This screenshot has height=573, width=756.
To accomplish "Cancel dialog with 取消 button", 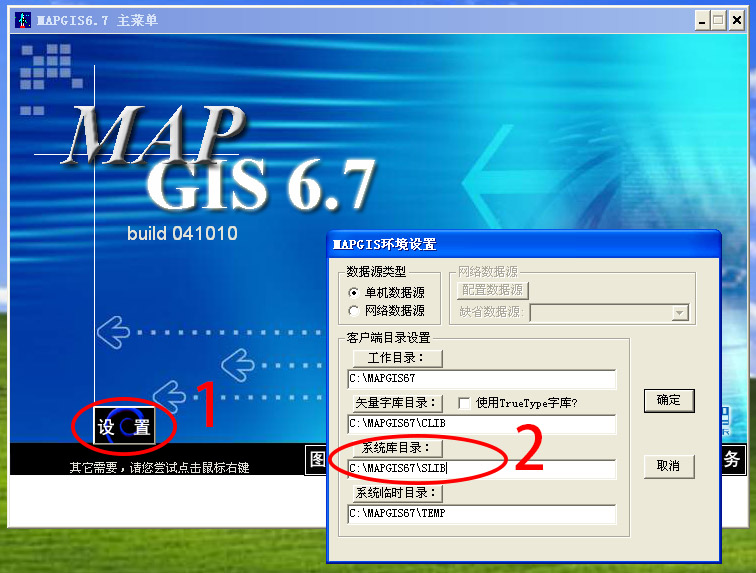I will tap(669, 466).
